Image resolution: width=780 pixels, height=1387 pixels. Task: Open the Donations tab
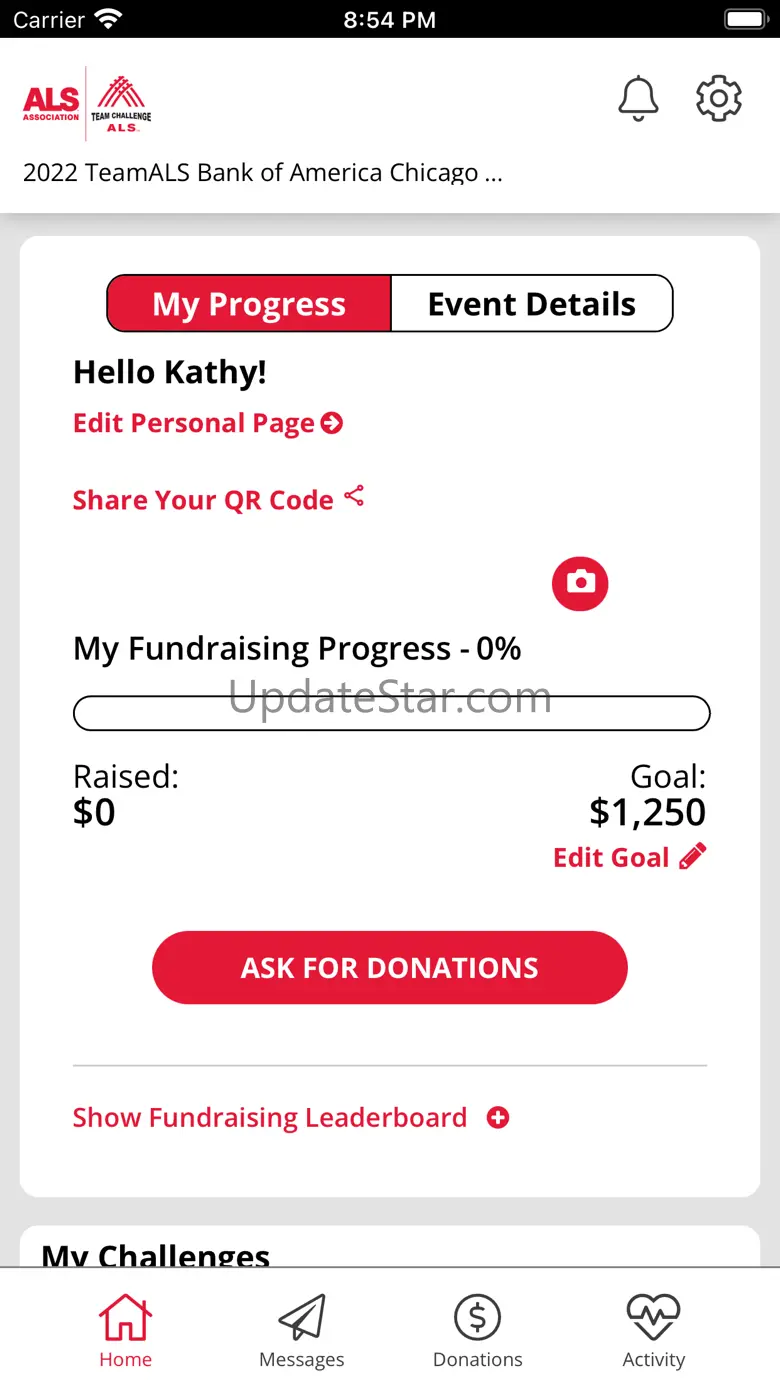[x=477, y=1330]
